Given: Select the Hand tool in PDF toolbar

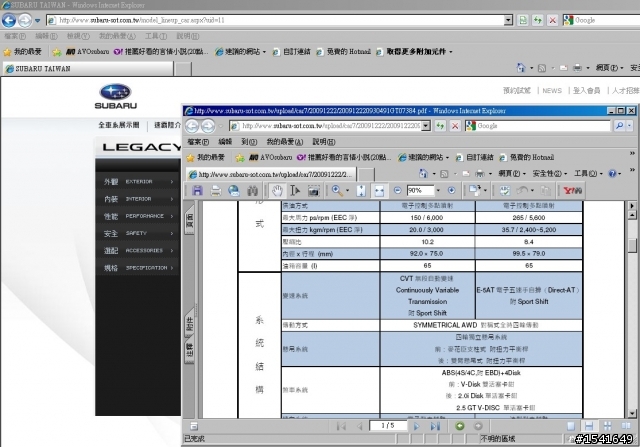Looking at the screenshot, I should click(277, 190).
